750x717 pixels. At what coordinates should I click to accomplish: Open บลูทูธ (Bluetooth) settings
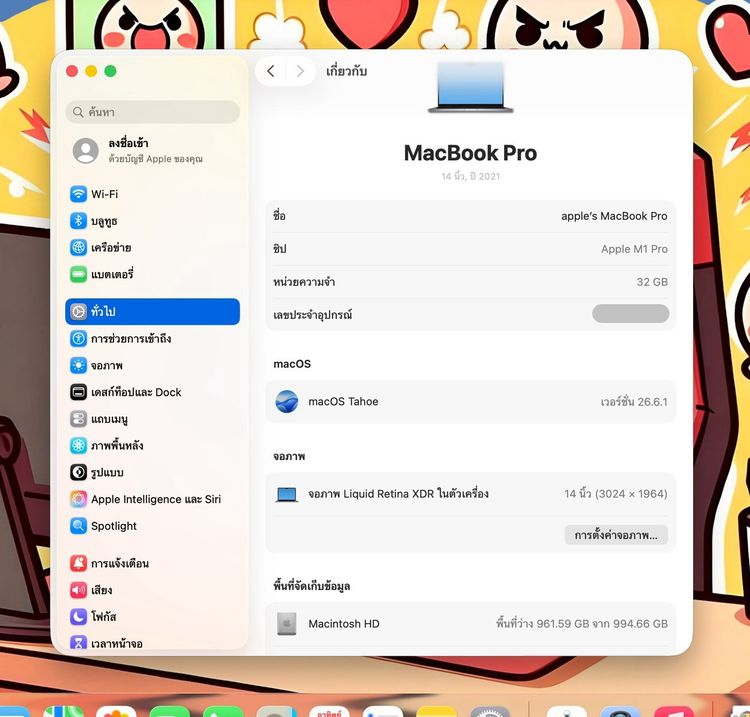coord(152,221)
